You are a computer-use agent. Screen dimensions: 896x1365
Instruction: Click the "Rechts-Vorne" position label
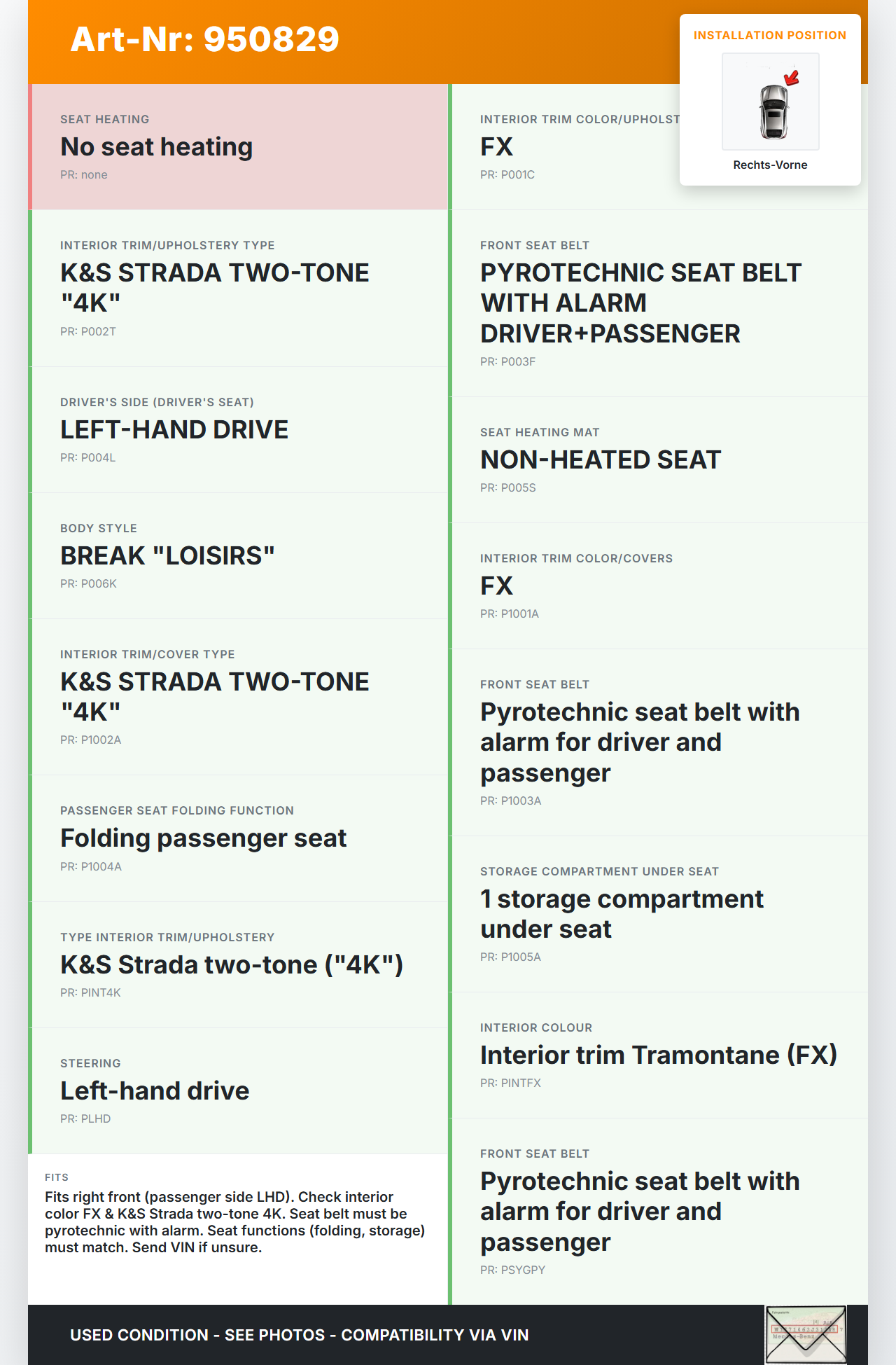coord(770,165)
